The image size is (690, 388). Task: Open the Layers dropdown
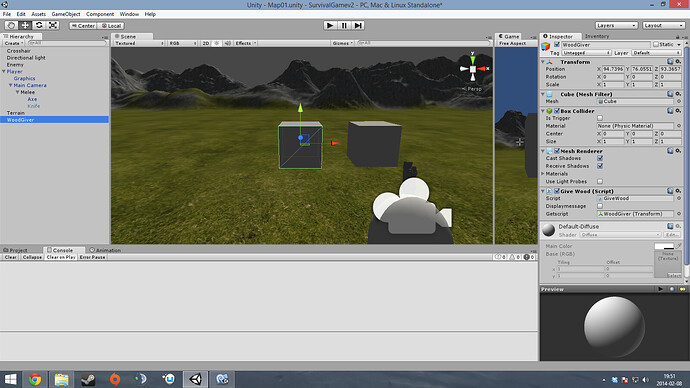pyautogui.click(x=616, y=26)
